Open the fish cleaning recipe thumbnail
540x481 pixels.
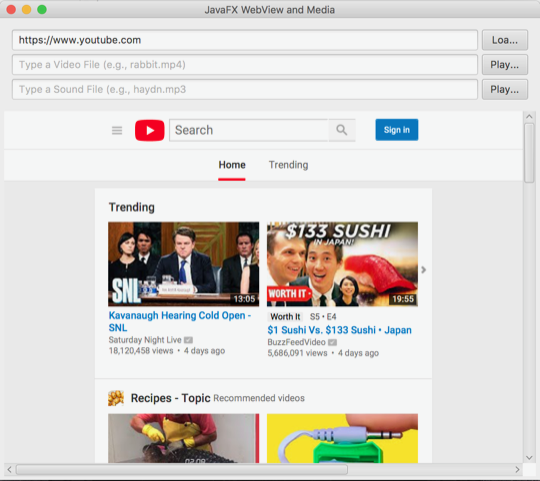(x=184, y=438)
